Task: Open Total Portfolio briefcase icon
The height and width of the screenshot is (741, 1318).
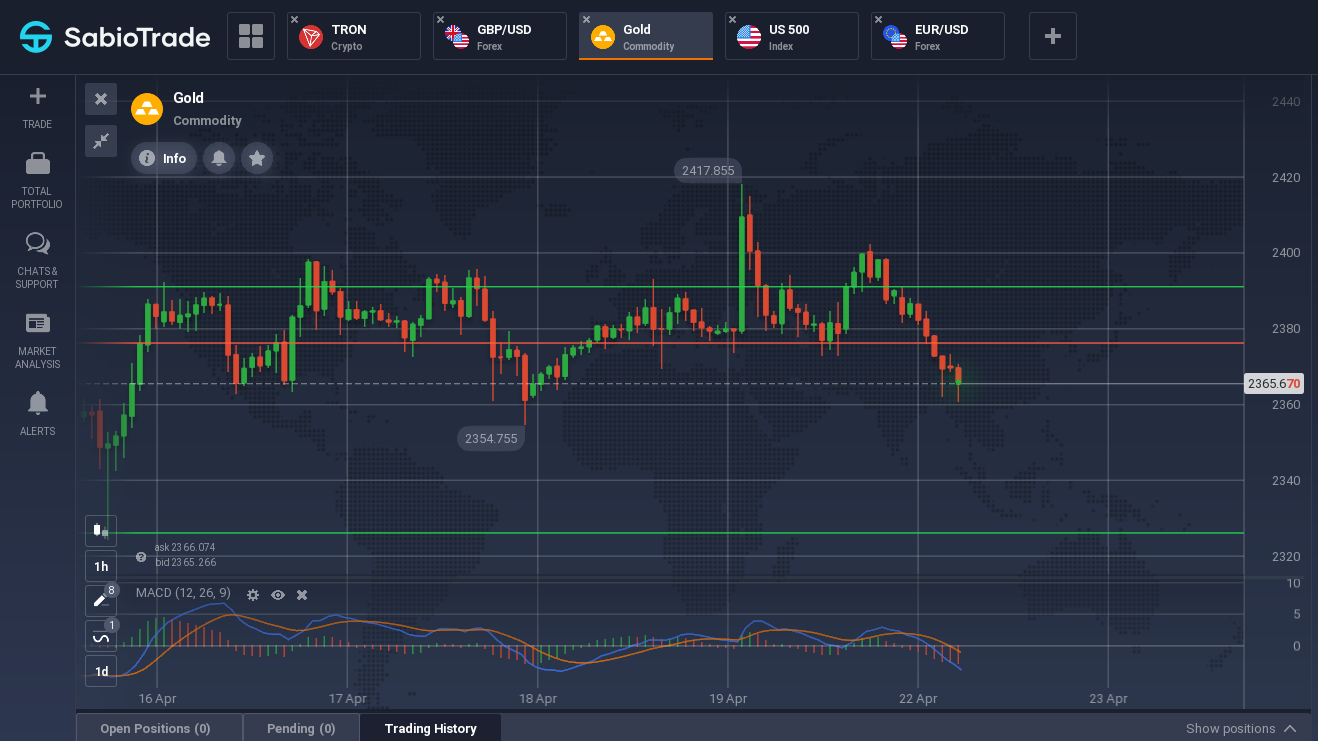Action: [38, 164]
